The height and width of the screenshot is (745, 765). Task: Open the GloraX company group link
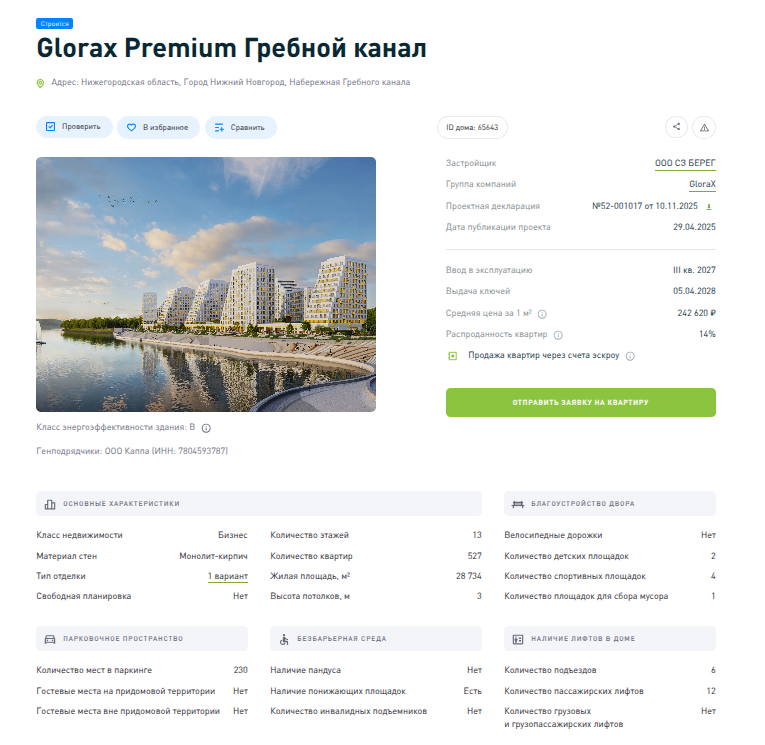pos(702,184)
